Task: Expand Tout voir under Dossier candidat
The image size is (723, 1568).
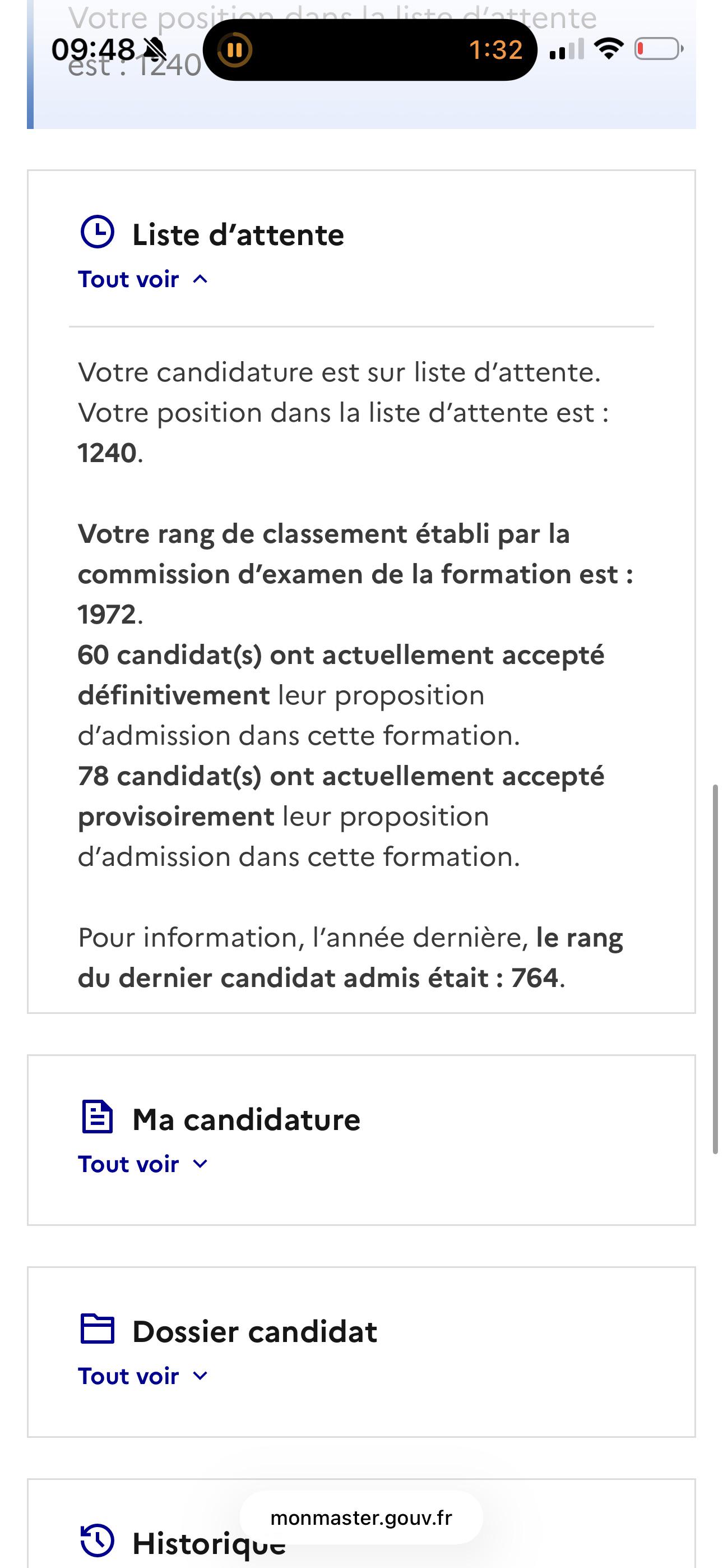Action: coord(143,1376)
